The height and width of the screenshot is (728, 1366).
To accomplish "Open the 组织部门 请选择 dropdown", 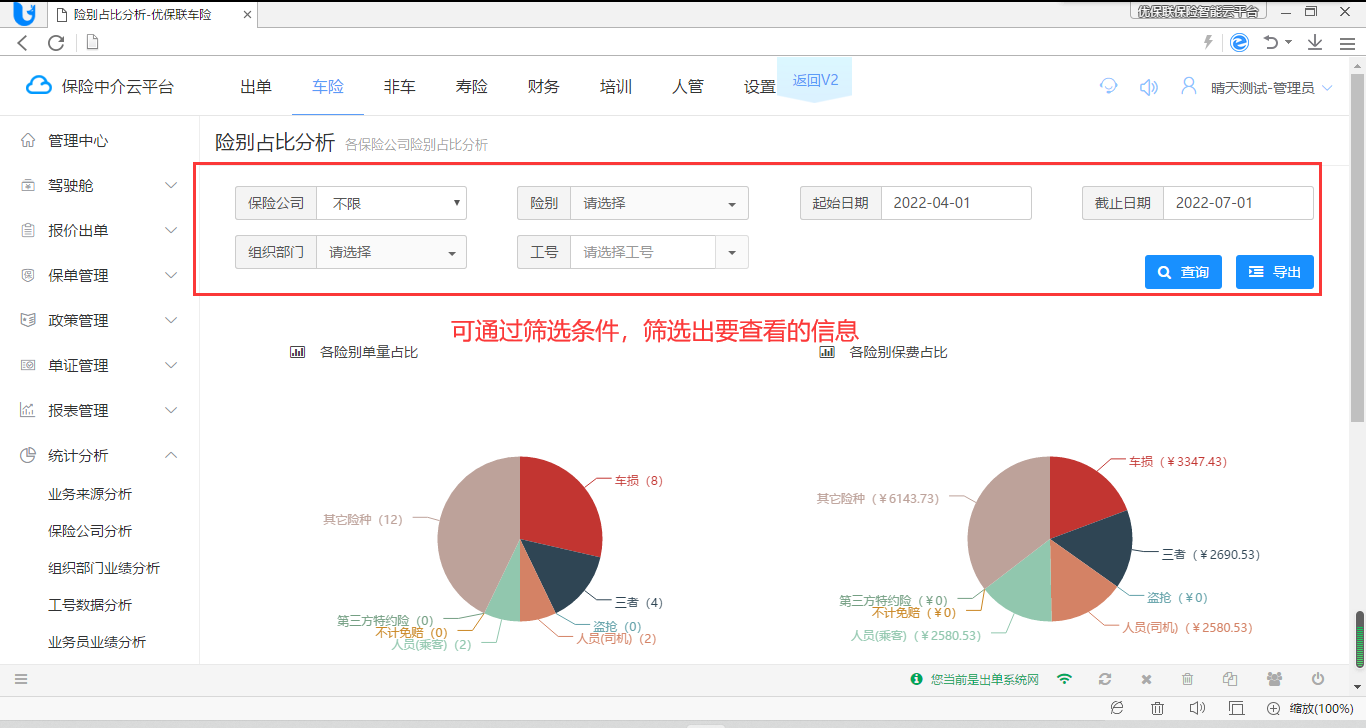I will (391, 252).
